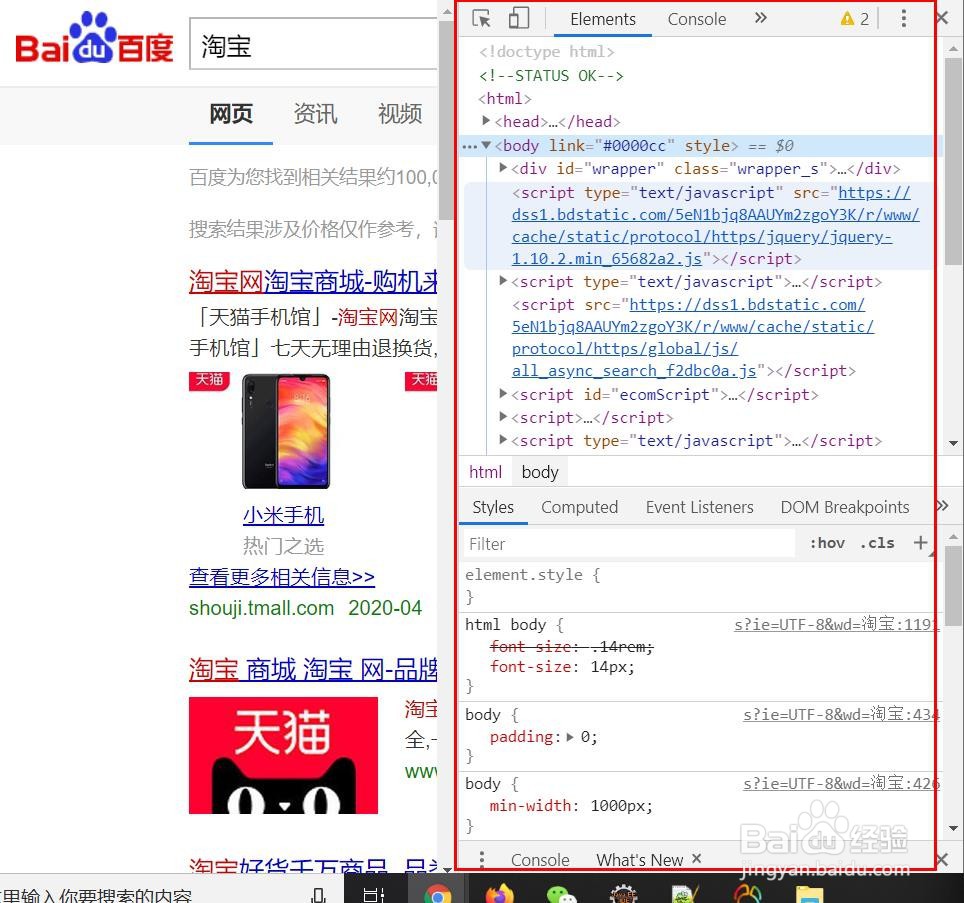Open the Computed tab
Viewport: 964px width, 903px height.
579,507
